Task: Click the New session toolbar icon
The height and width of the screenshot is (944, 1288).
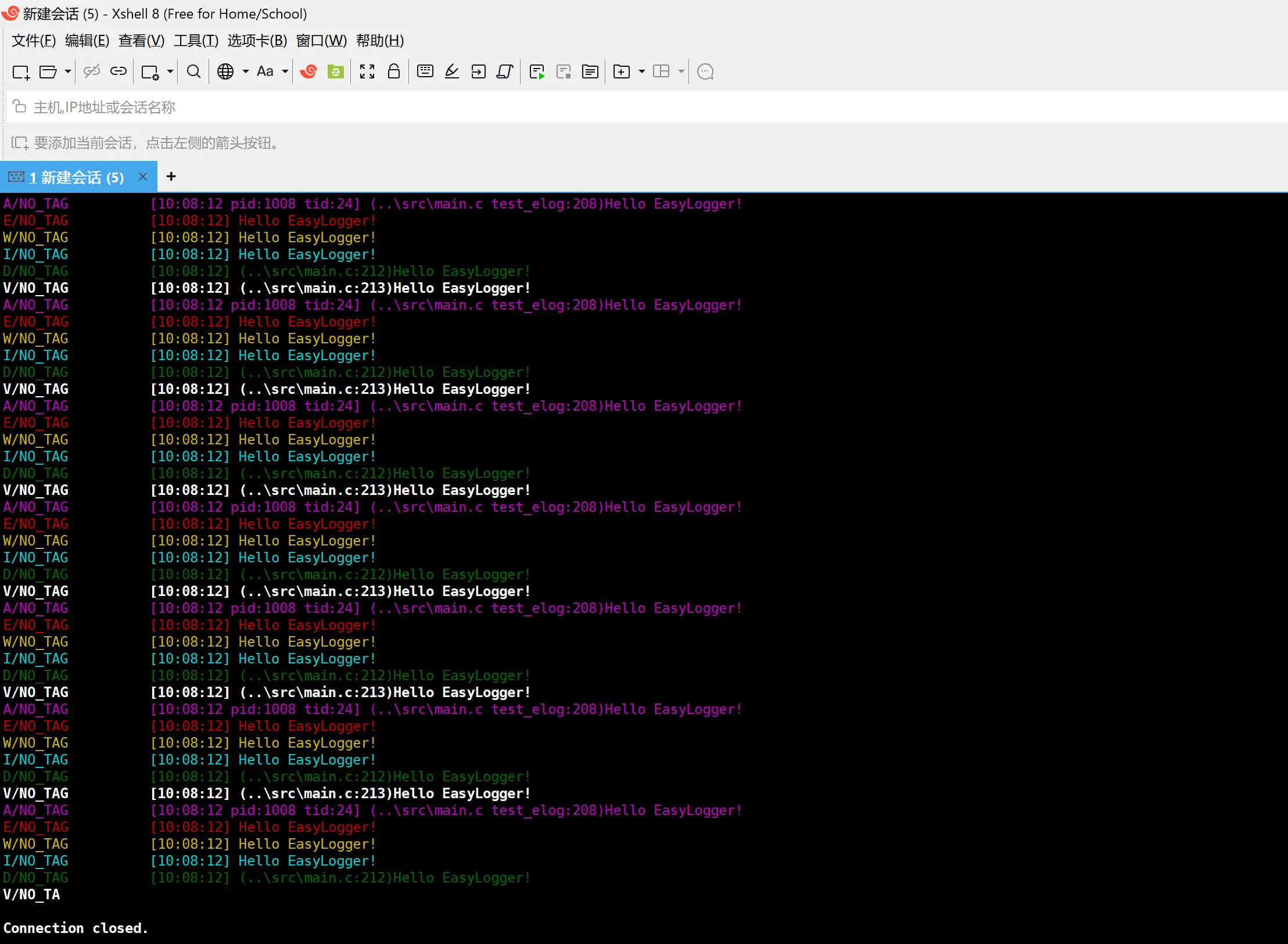Action: [x=21, y=72]
